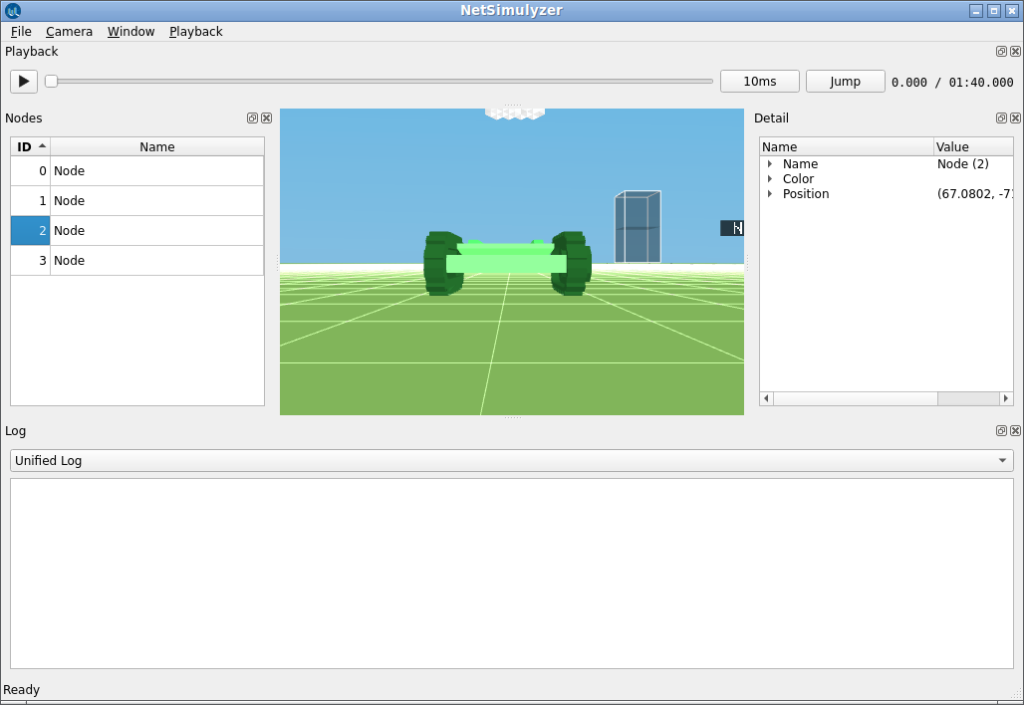Image resolution: width=1024 pixels, height=705 pixels.
Task: Close the Nodes panel with its X icon
Action: [266, 118]
